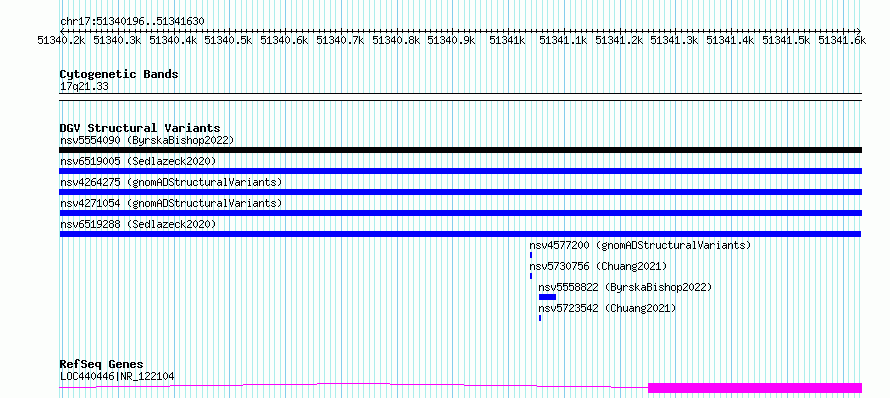
Task: Click the thick magenta exon block of LOC440446
Action: pyautogui.click(x=755, y=388)
